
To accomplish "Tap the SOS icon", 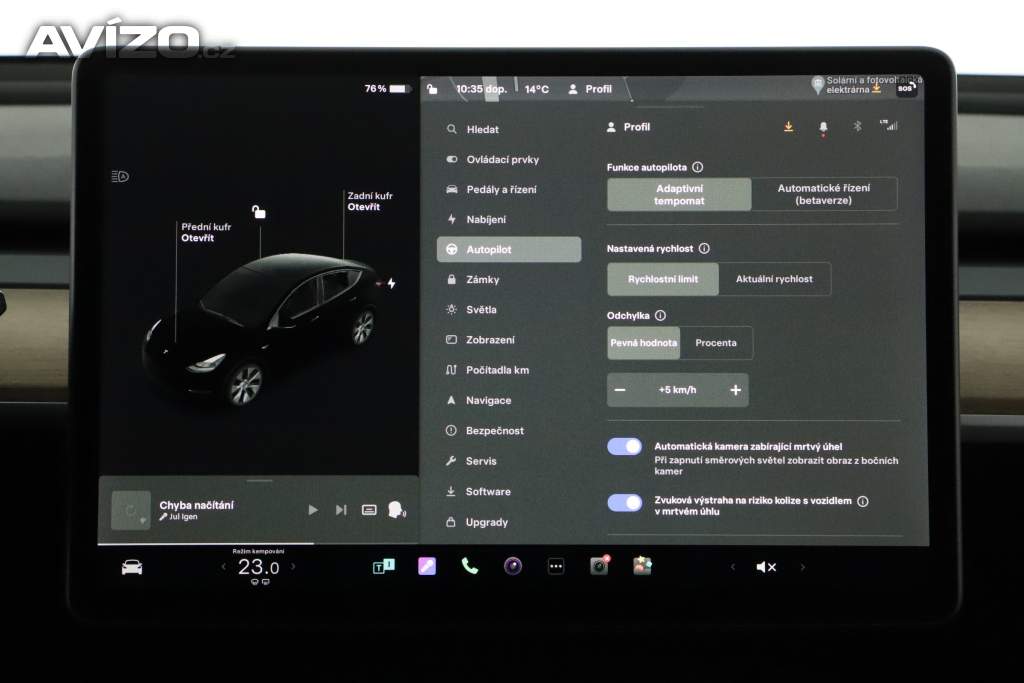I will point(906,88).
